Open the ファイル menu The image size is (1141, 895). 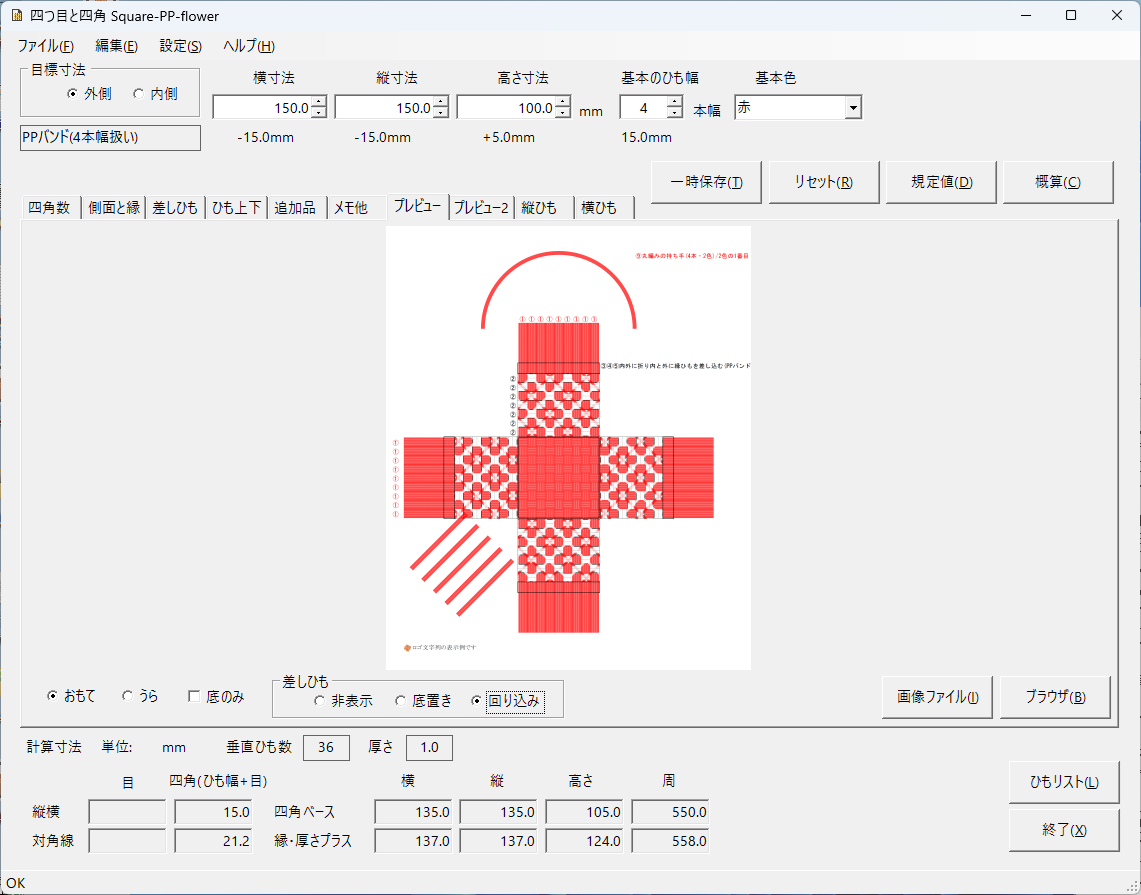pyautogui.click(x=45, y=46)
